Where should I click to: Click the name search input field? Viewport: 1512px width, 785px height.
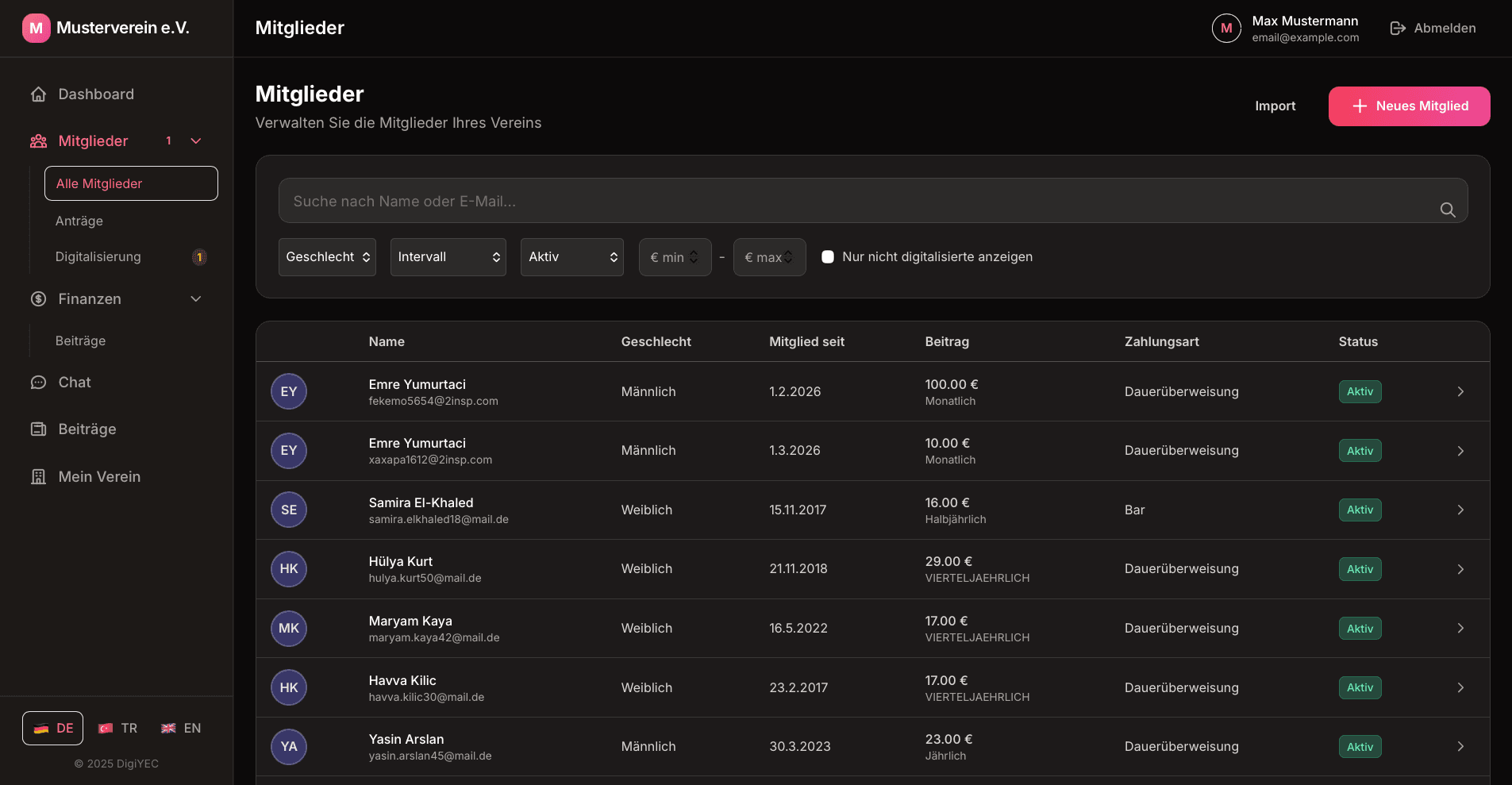[873, 201]
